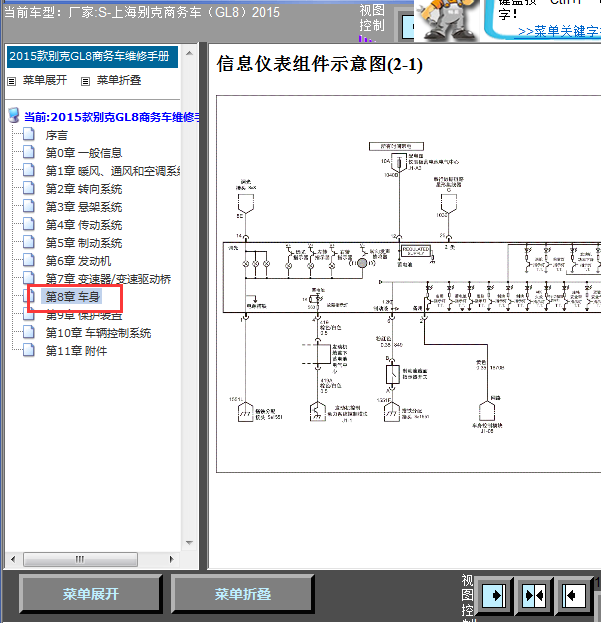The image size is (601, 623).
Task: Click the small list icon before top 菜单展开
Action: click(12, 81)
